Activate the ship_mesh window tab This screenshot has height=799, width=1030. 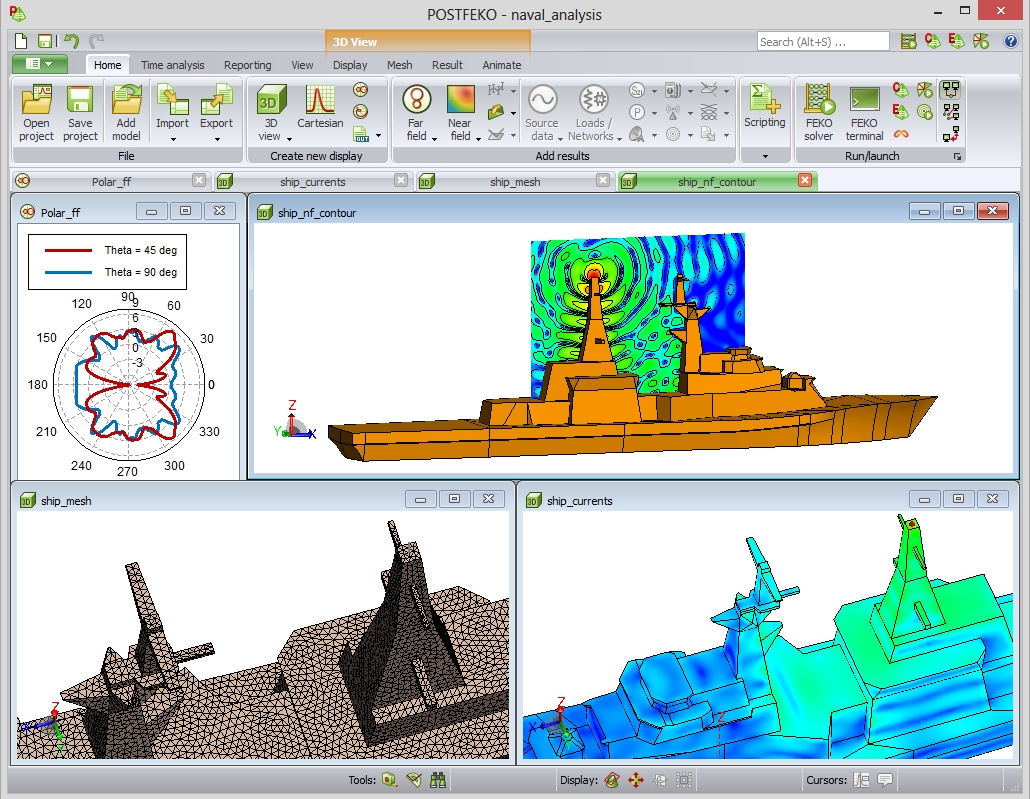pos(516,181)
